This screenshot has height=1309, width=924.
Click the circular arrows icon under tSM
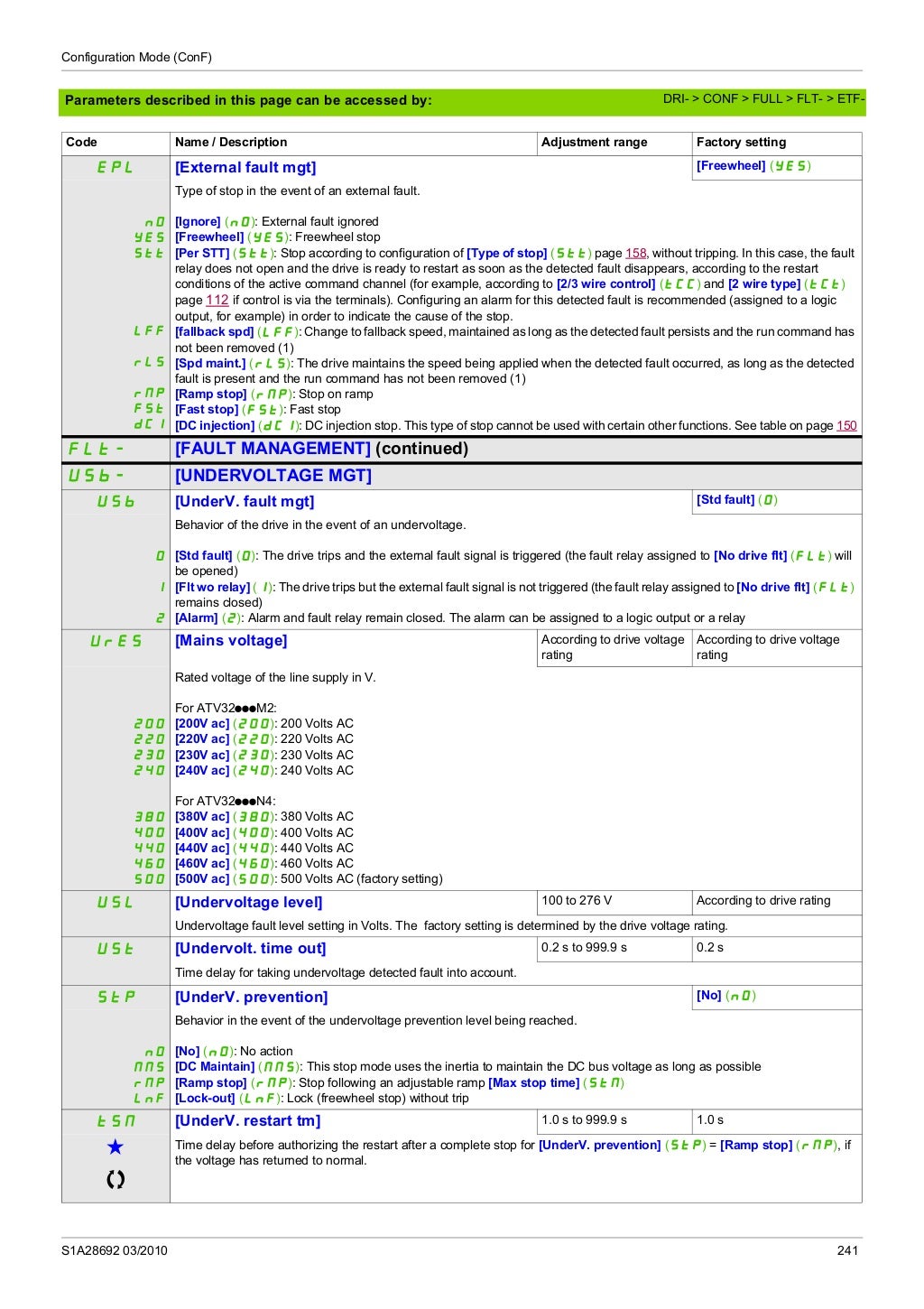[115, 1179]
